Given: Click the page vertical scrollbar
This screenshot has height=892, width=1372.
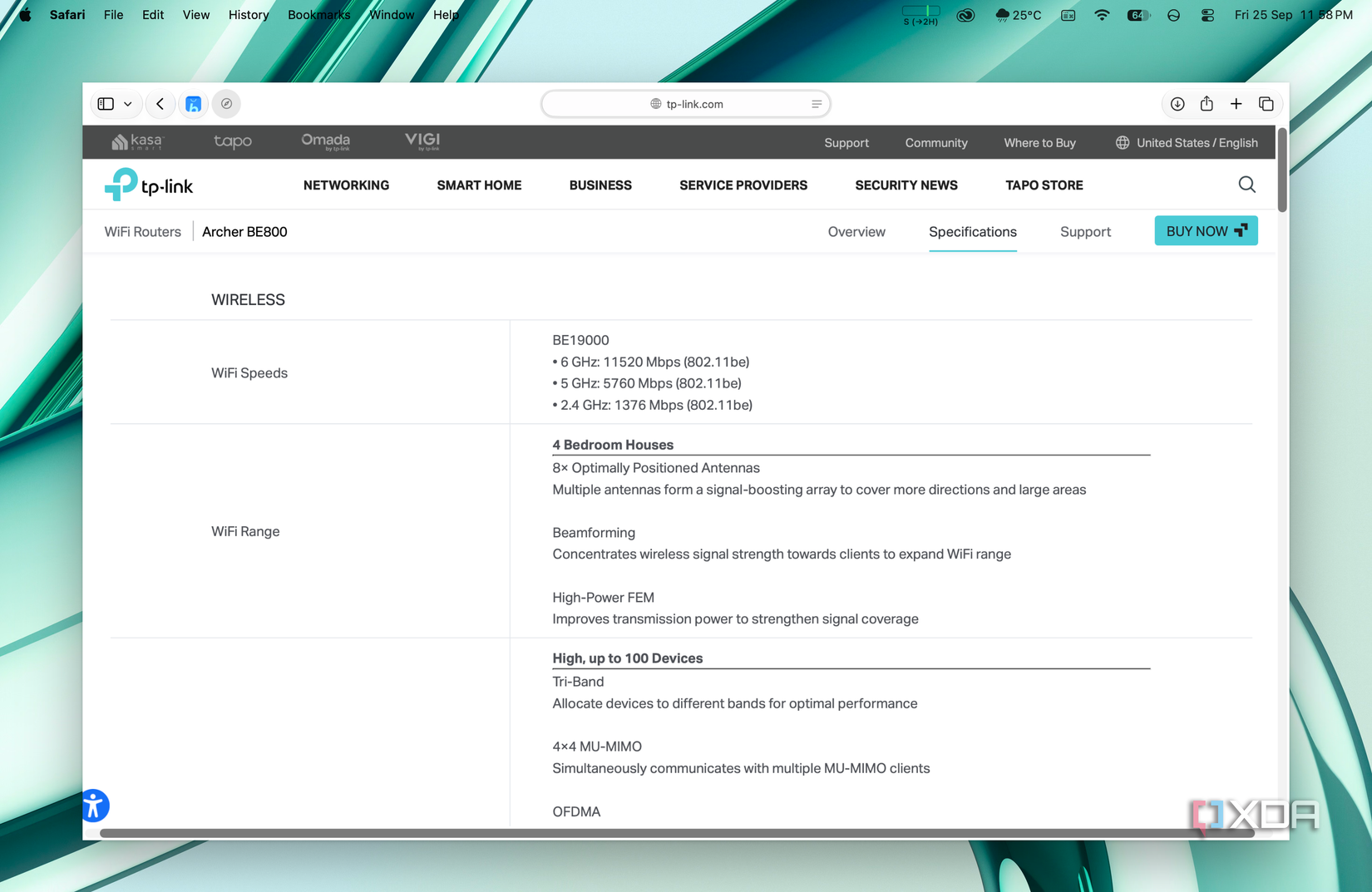Looking at the screenshot, I should [x=1282, y=171].
